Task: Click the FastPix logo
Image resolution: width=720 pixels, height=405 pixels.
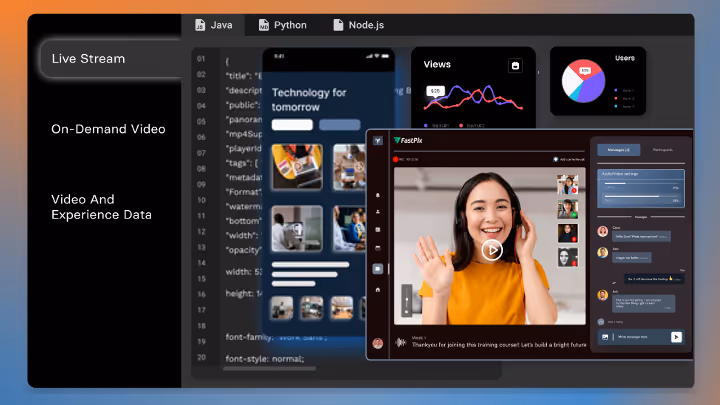Action: click(408, 141)
